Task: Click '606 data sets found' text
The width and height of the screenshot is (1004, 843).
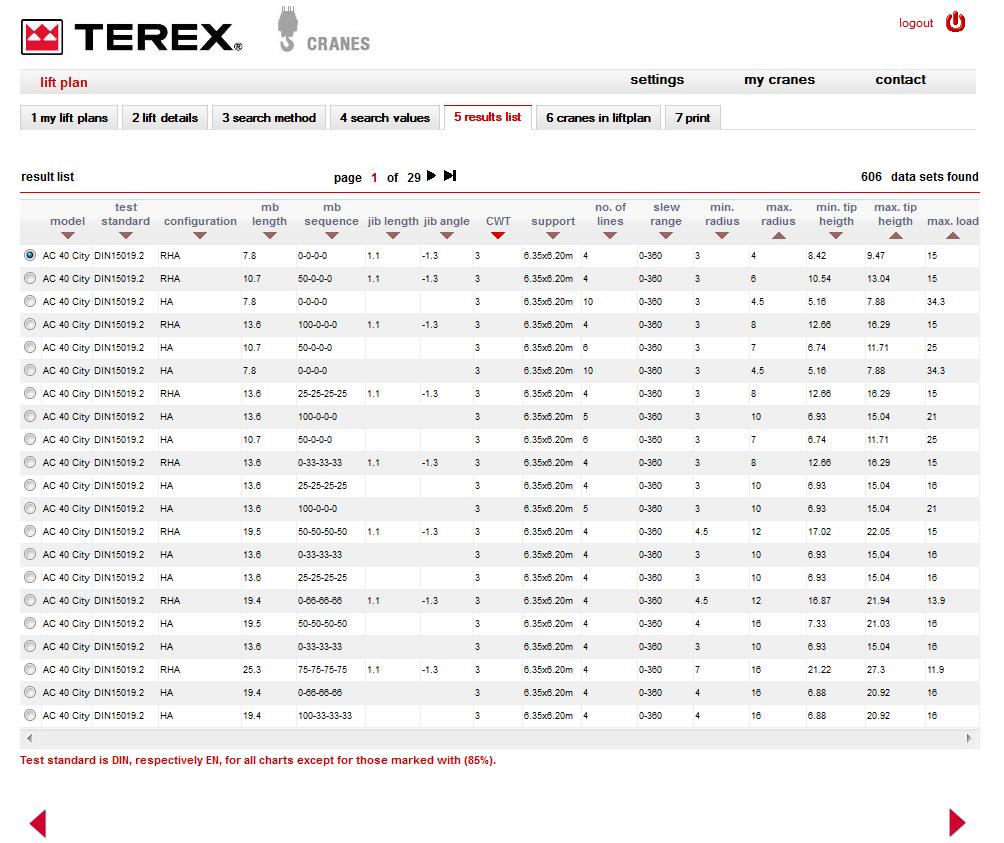Action: (919, 177)
